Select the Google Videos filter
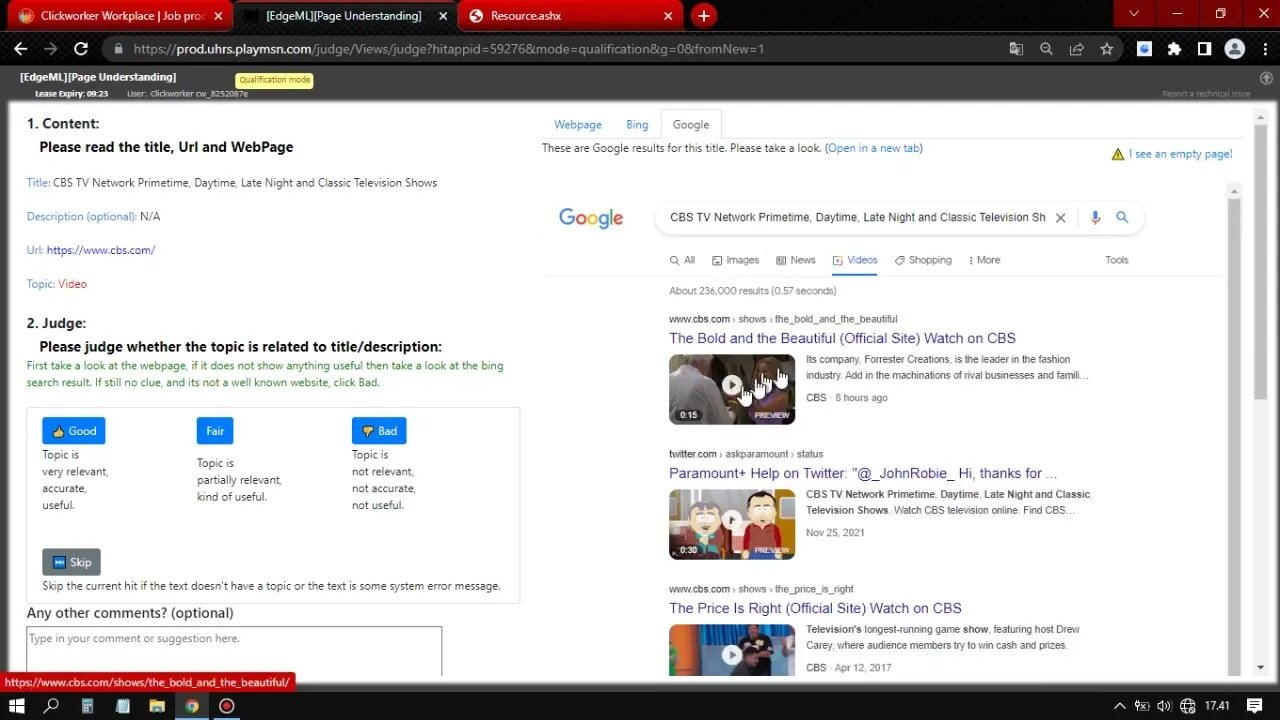This screenshot has width=1280, height=720. (855, 260)
